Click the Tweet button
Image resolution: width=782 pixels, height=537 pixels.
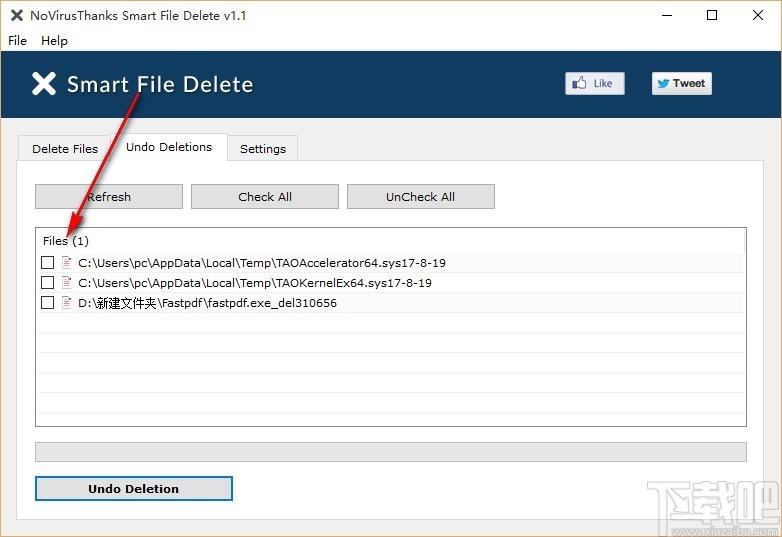682,83
